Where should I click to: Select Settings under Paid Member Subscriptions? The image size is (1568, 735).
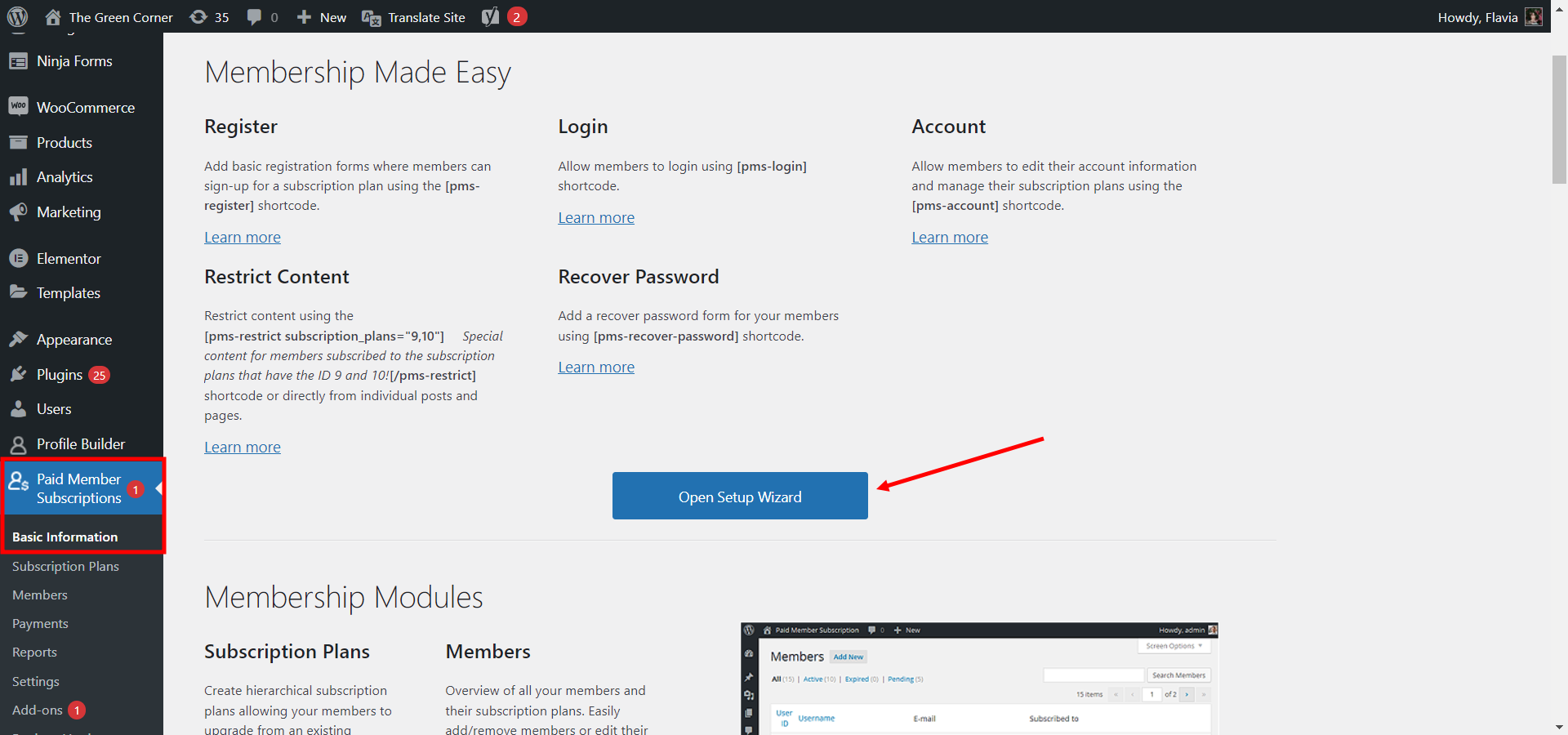coord(36,682)
